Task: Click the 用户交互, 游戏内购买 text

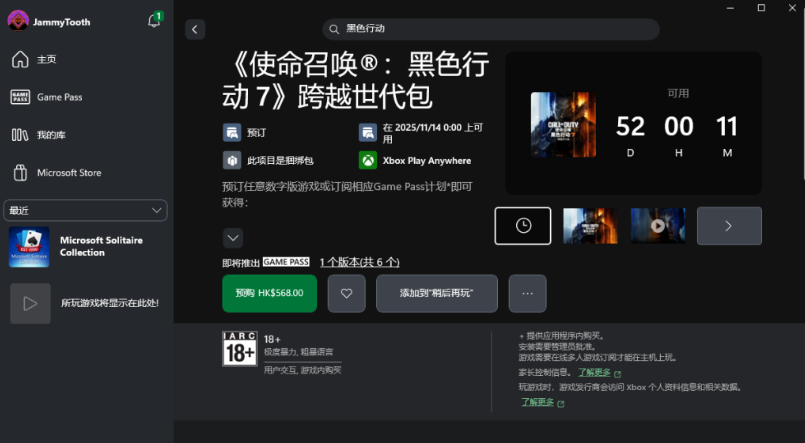Action: [x=302, y=370]
